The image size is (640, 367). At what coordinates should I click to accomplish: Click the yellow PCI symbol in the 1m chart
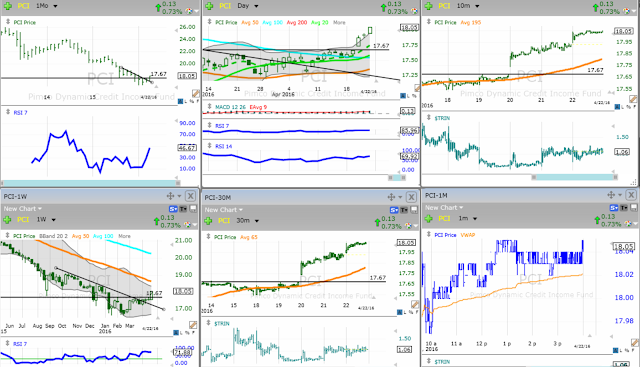(x=444, y=218)
